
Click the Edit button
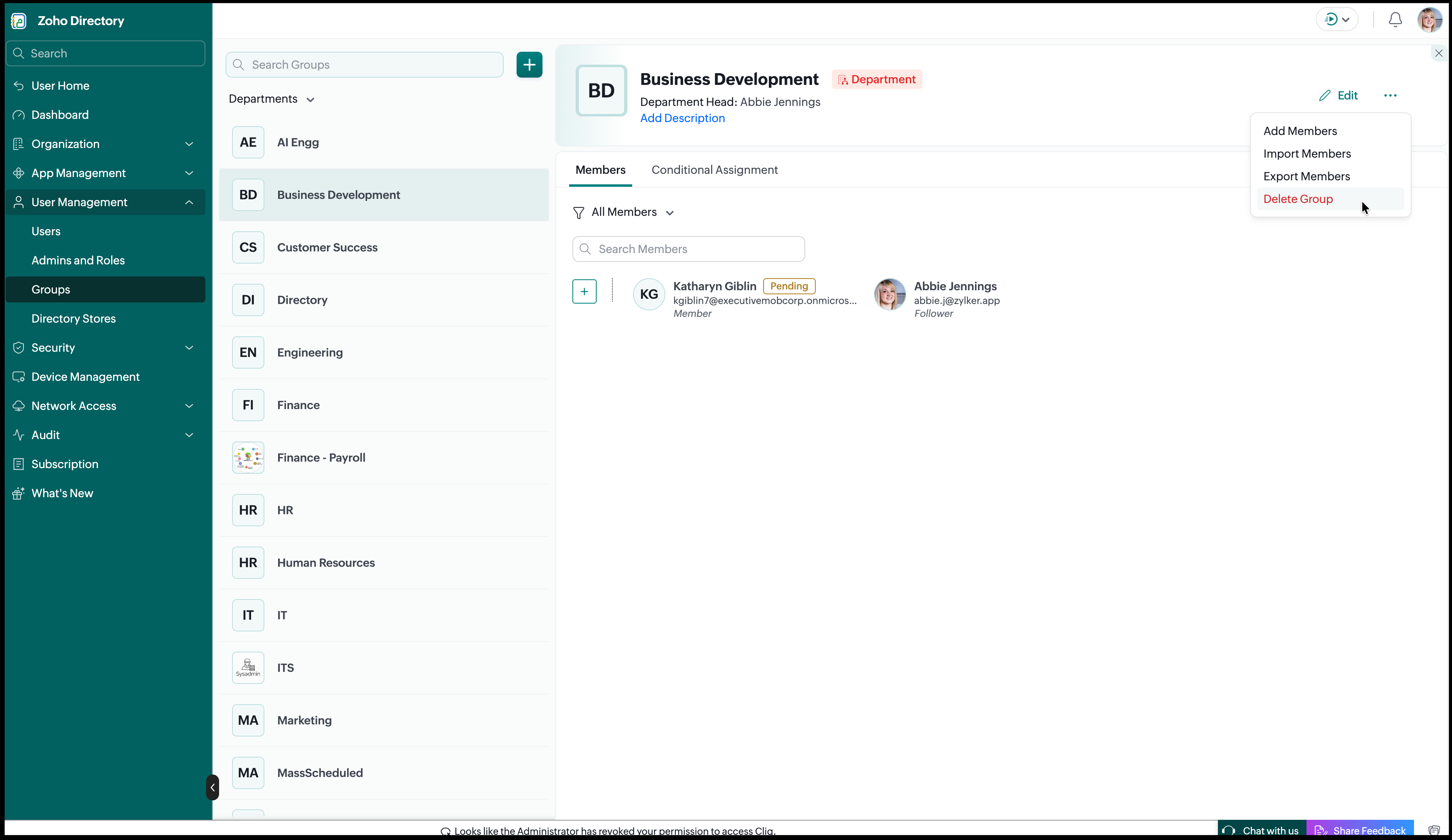[1338, 96]
